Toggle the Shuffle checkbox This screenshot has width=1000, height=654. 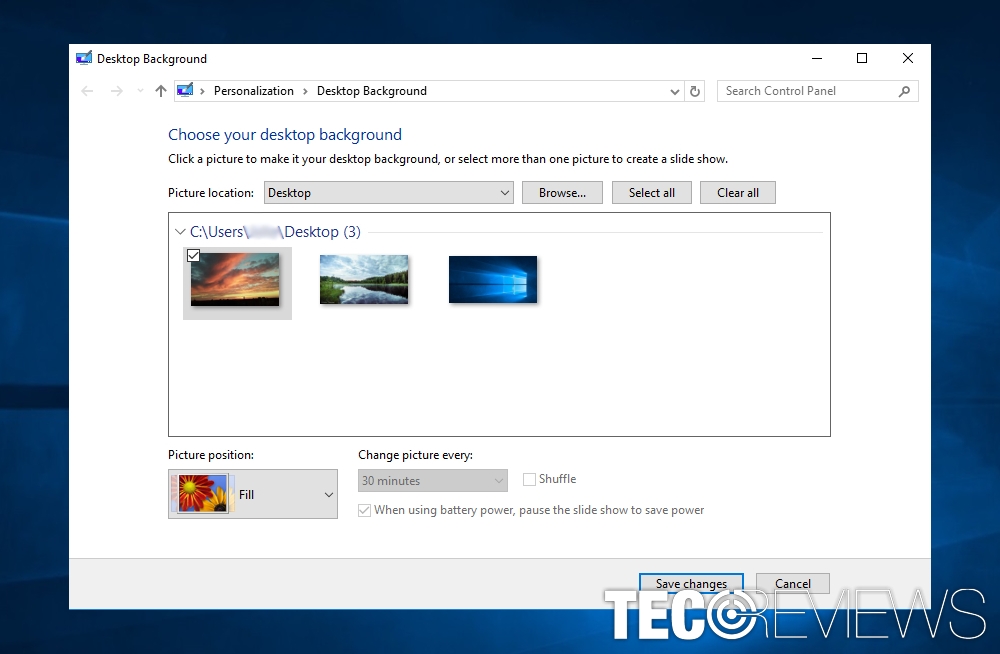coord(529,479)
